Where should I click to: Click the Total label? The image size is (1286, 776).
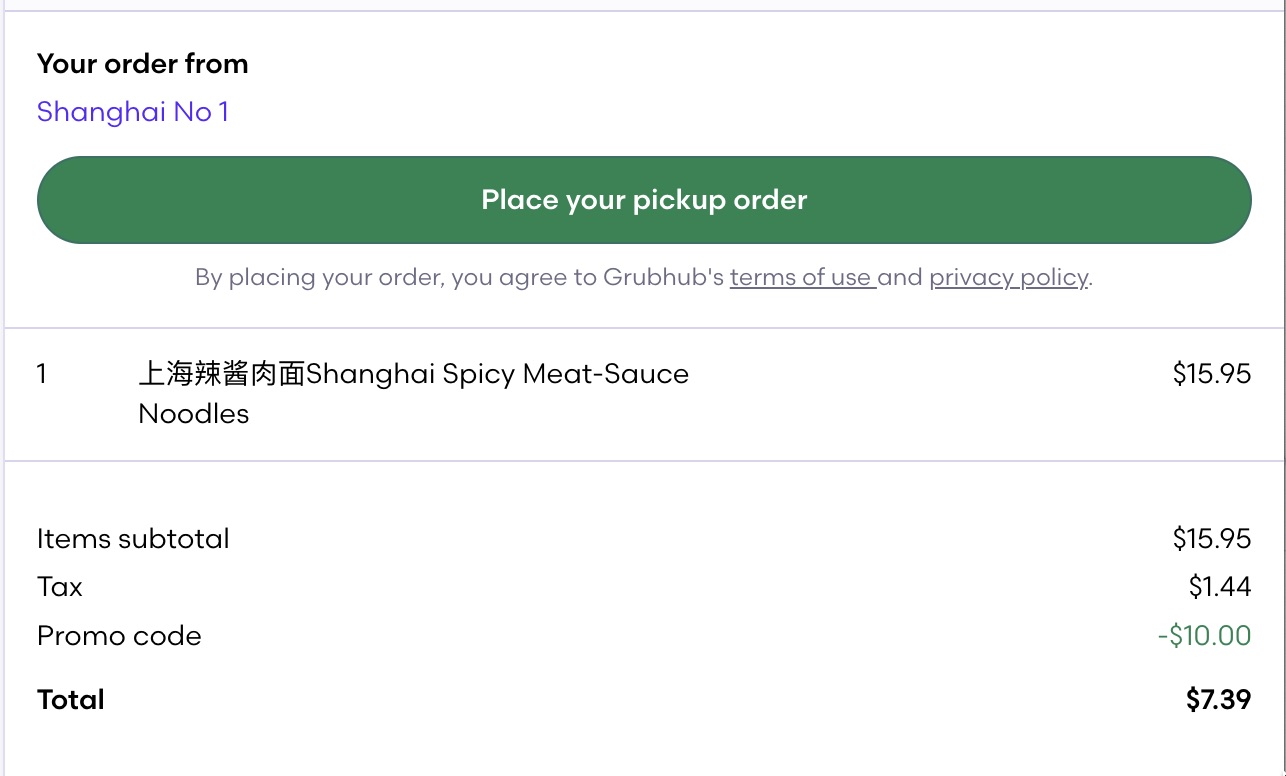click(70, 699)
